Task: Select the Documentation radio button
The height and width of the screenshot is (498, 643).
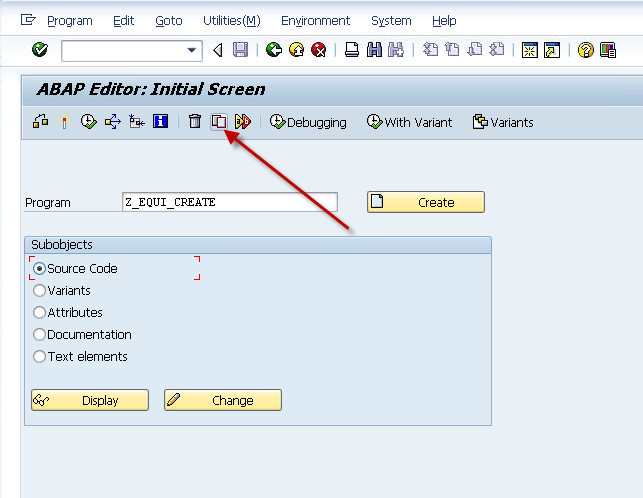Action: pyautogui.click(x=39, y=334)
